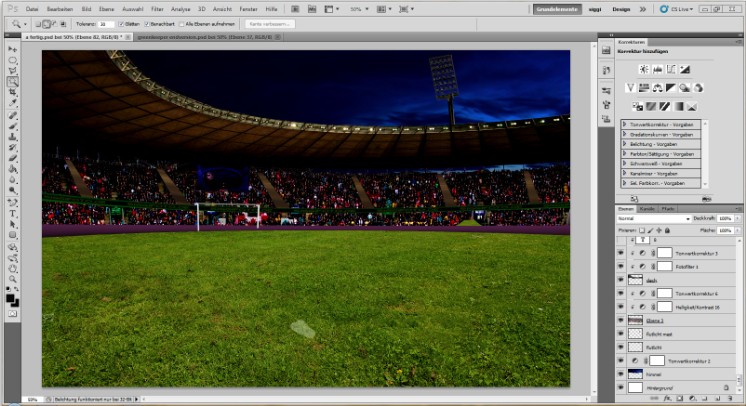746x406 pixels.
Task: Click the foreground color swatch
Action: 10,295
